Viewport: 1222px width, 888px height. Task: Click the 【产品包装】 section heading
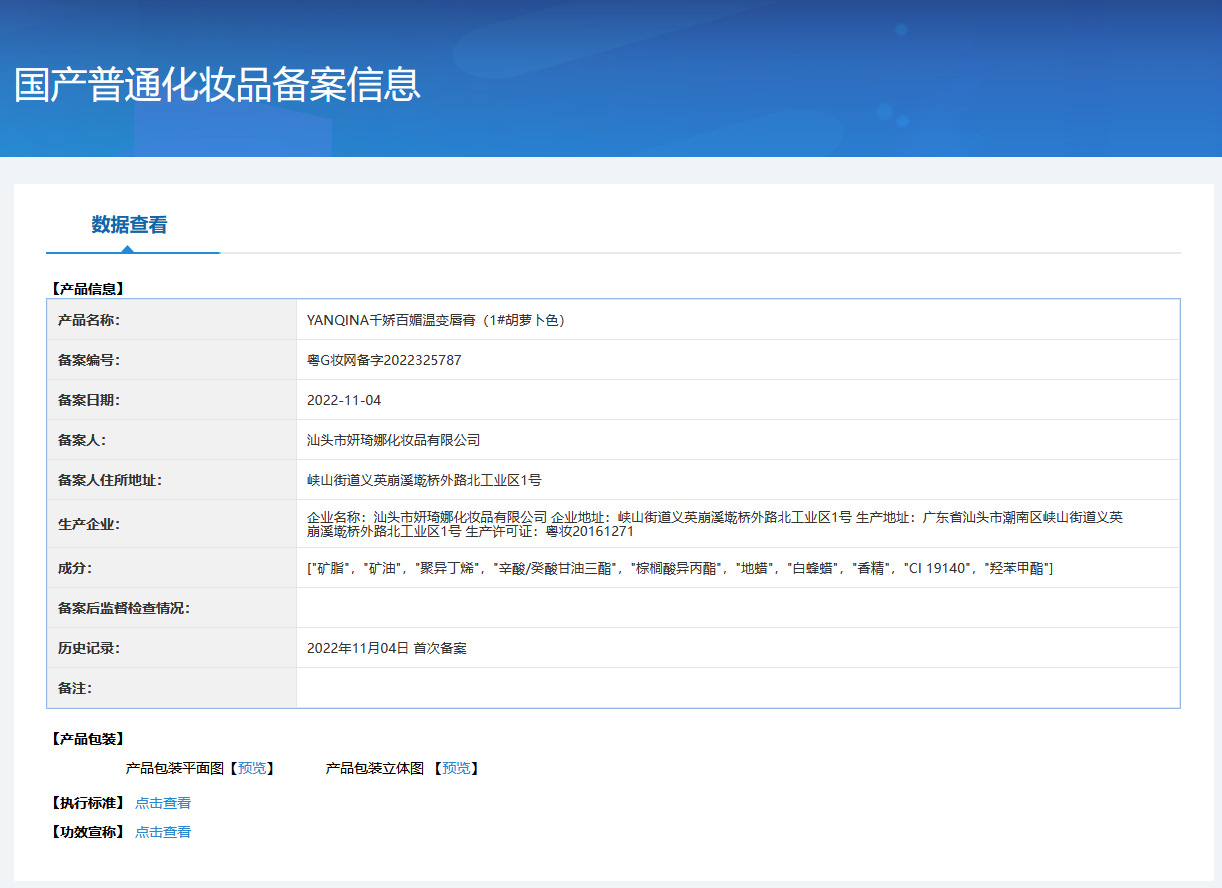click(87, 739)
